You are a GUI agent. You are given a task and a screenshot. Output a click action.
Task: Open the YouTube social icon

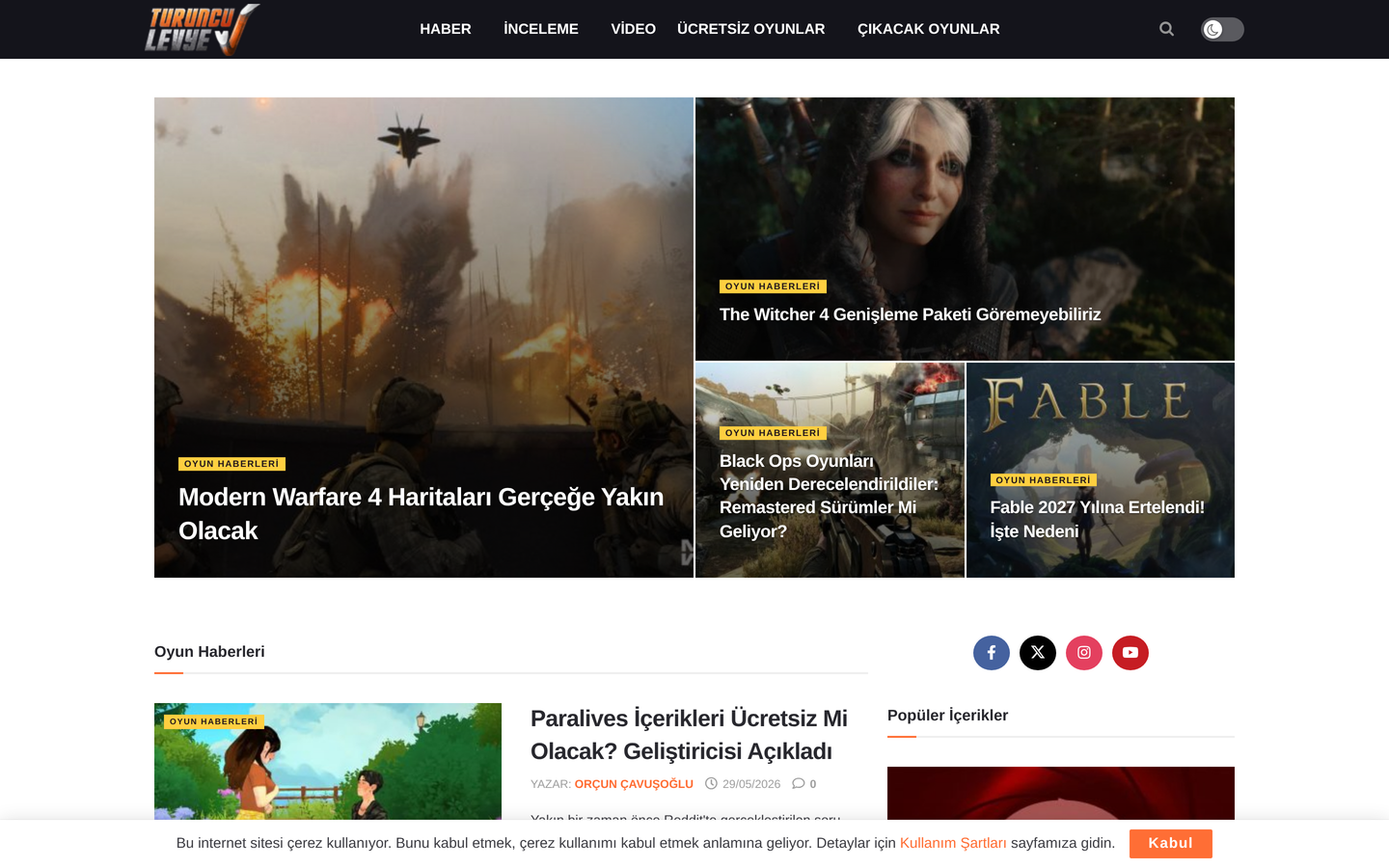tap(1130, 653)
